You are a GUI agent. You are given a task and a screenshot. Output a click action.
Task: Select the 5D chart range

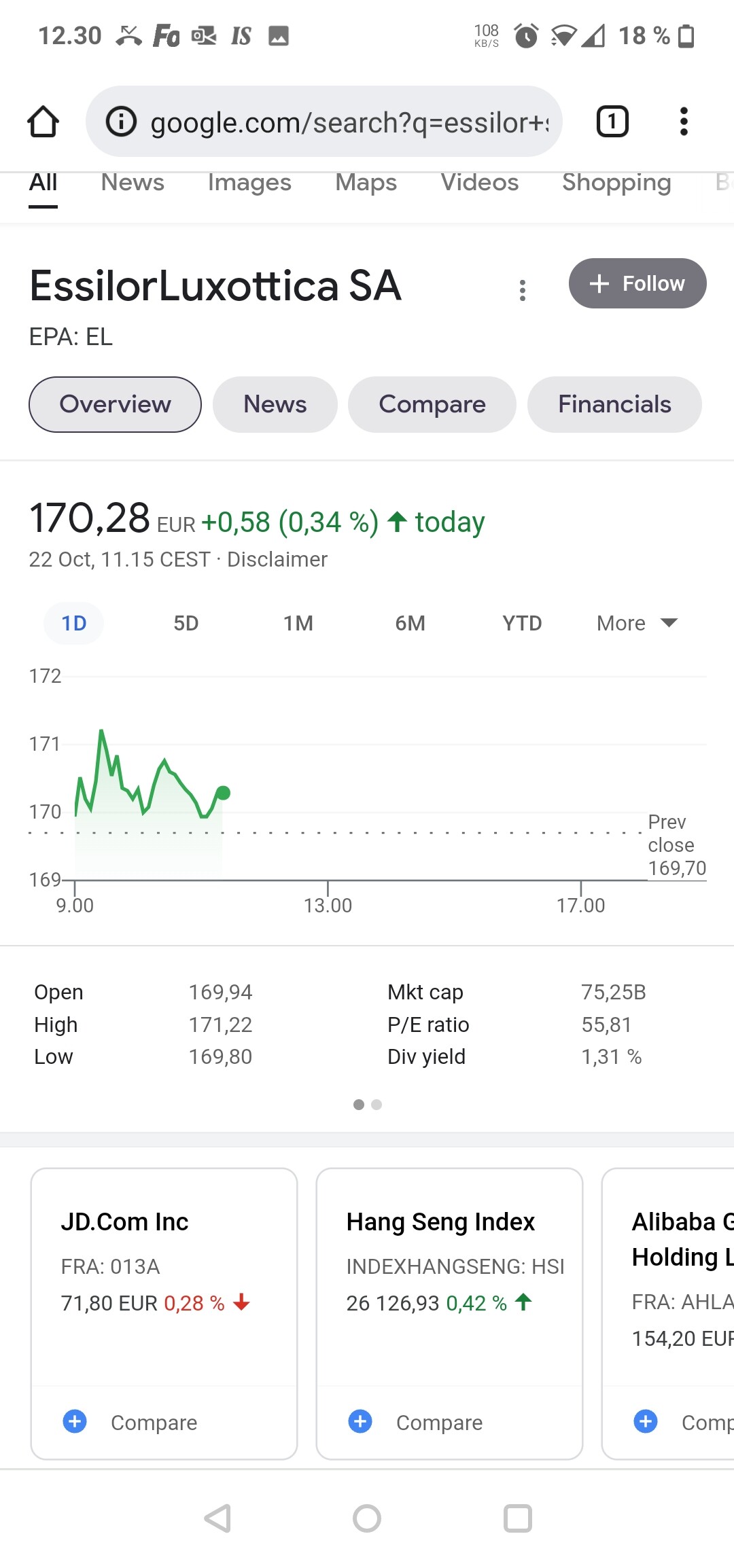click(186, 623)
